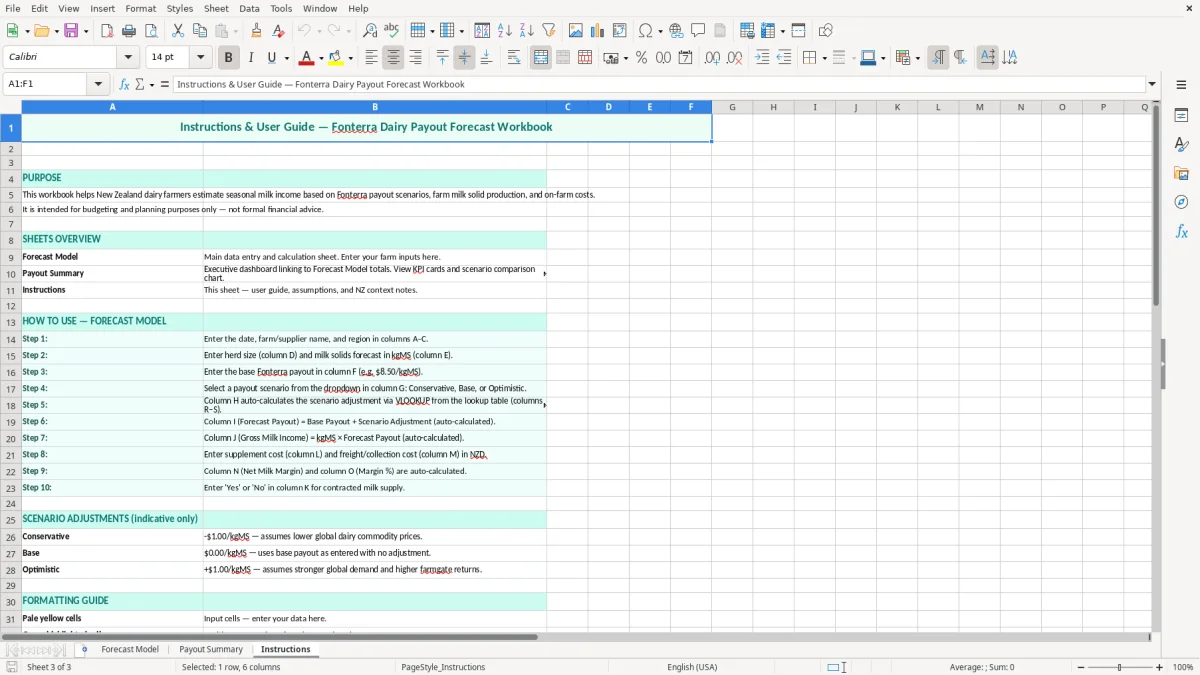The image size is (1200, 675).
Task: Toggle Center Horizontally alignment
Action: (x=394, y=58)
